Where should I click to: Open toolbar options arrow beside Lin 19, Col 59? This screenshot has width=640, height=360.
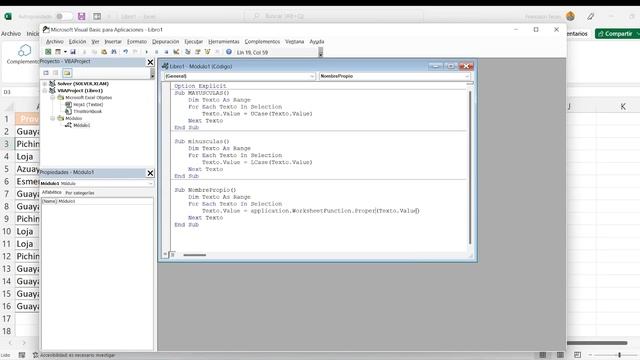pos(320,52)
